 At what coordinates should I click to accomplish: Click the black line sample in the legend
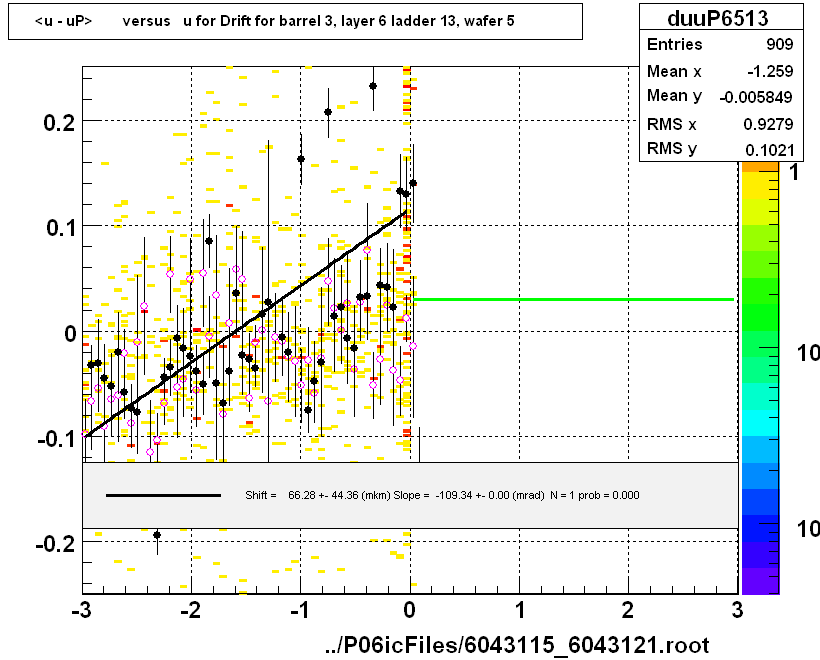(x=163, y=495)
